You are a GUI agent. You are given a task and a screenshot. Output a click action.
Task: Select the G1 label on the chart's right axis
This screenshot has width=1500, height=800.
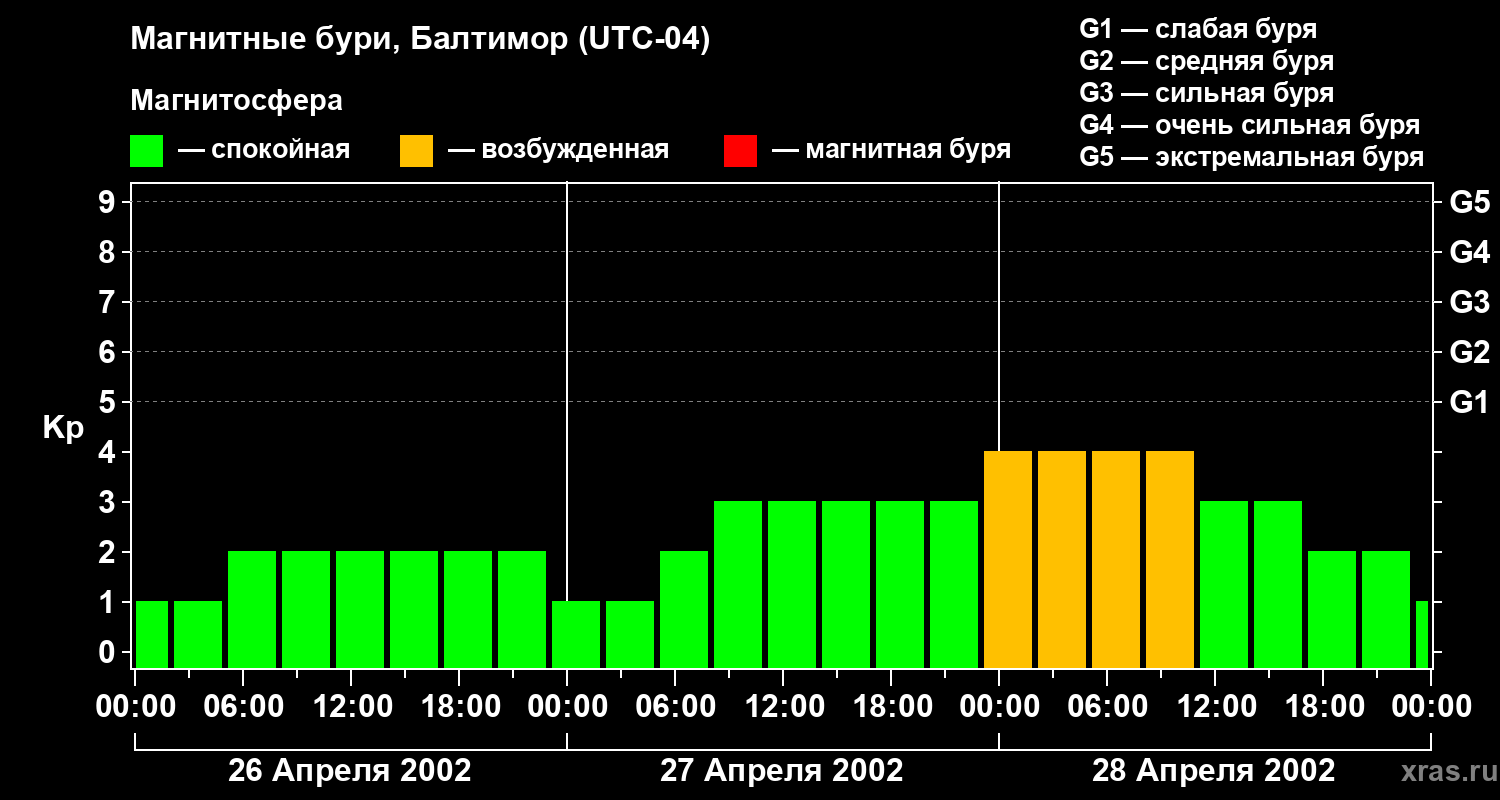1469,402
